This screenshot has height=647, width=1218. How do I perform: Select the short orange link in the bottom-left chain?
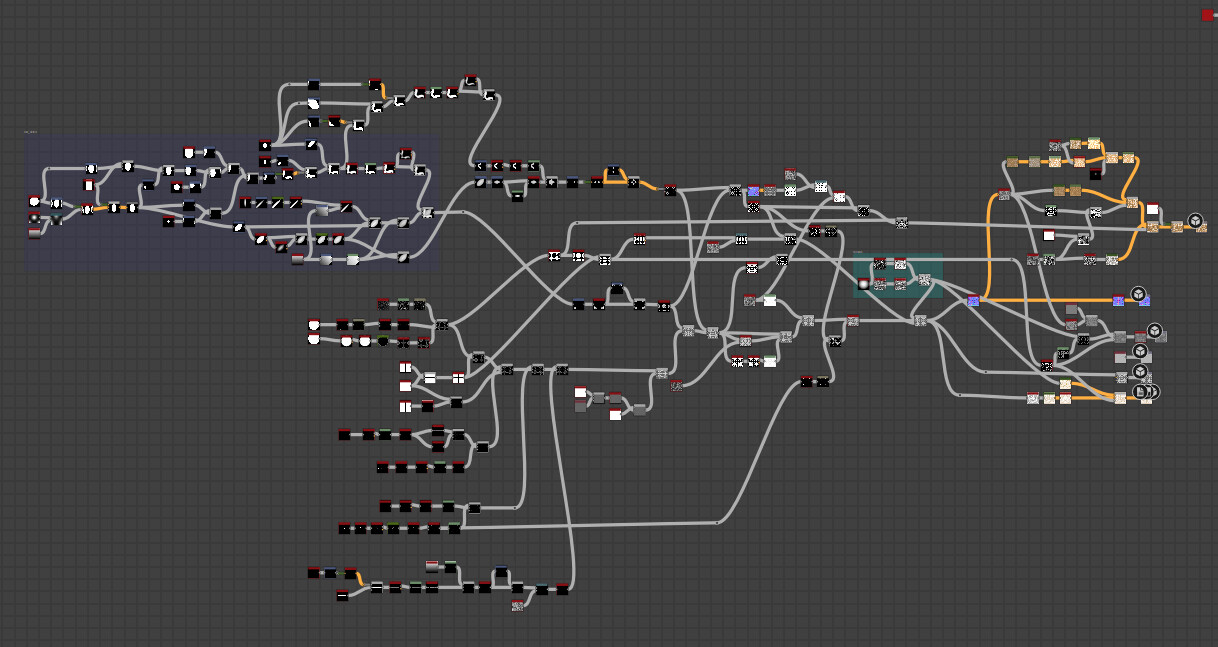click(x=359, y=580)
